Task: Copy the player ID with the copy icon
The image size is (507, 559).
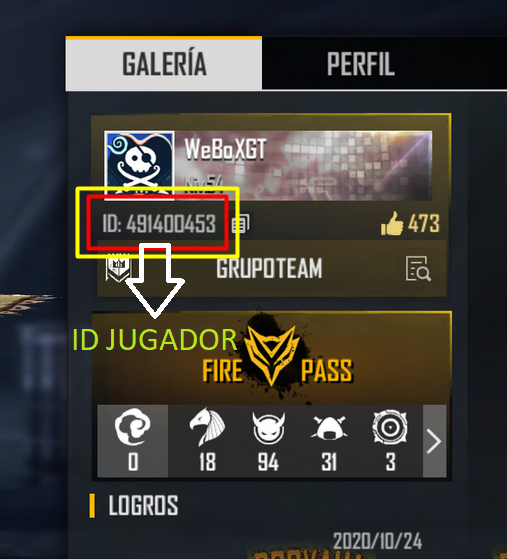Action: pos(241,224)
